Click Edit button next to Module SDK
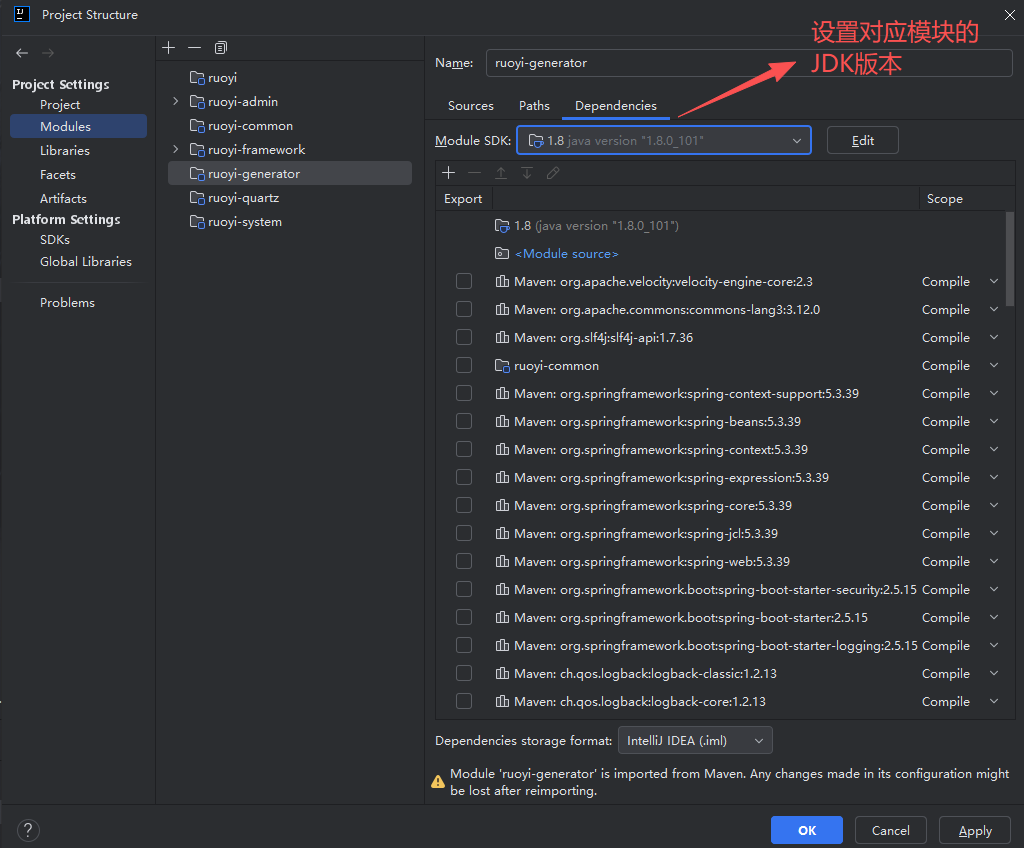This screenshot has height=848, width=1024. click(x=863, y=140)
